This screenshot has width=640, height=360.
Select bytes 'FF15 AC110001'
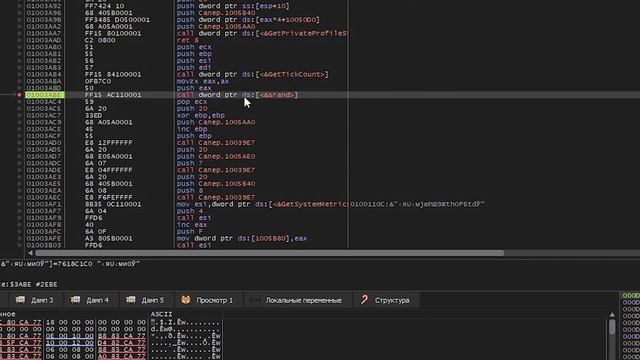pos(113,95)
